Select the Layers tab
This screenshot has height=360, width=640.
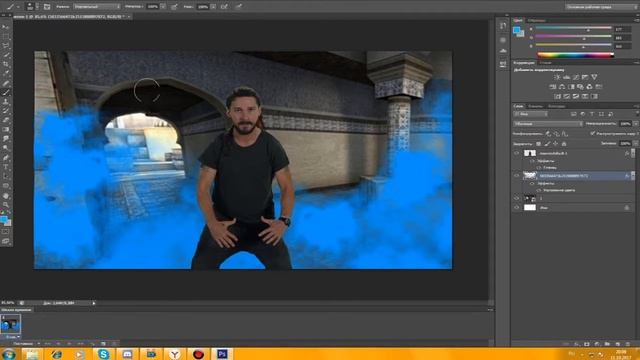(x=518, y=106)
